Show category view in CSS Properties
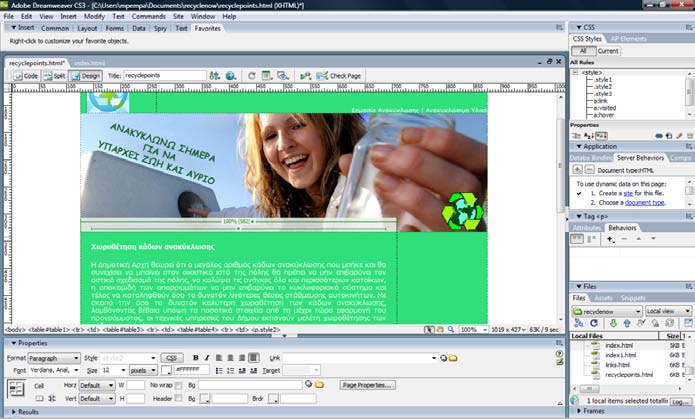Screen dimensions: 695x419 coord(576,136)
